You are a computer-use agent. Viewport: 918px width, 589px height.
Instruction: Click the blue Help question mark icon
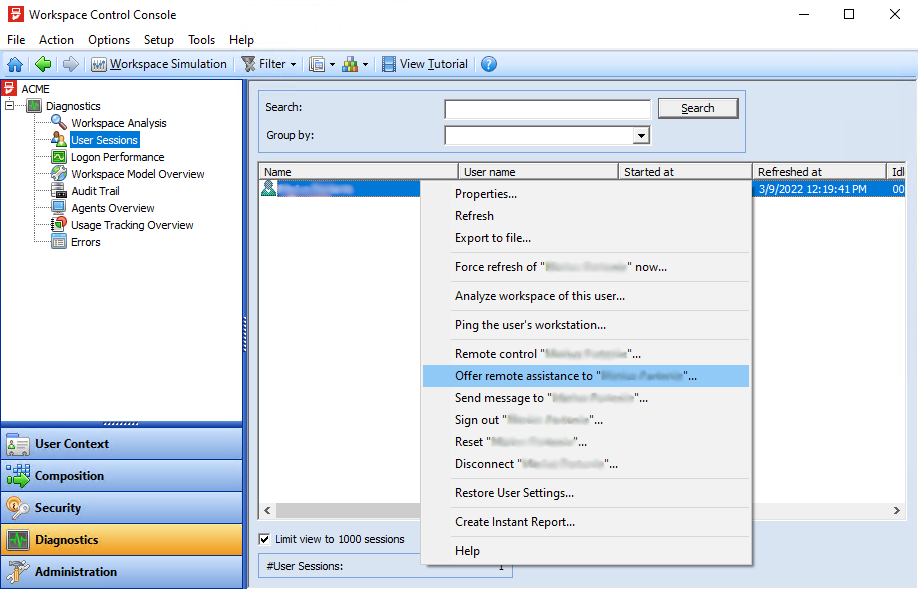pyautogui.click(x=488, y=64)
